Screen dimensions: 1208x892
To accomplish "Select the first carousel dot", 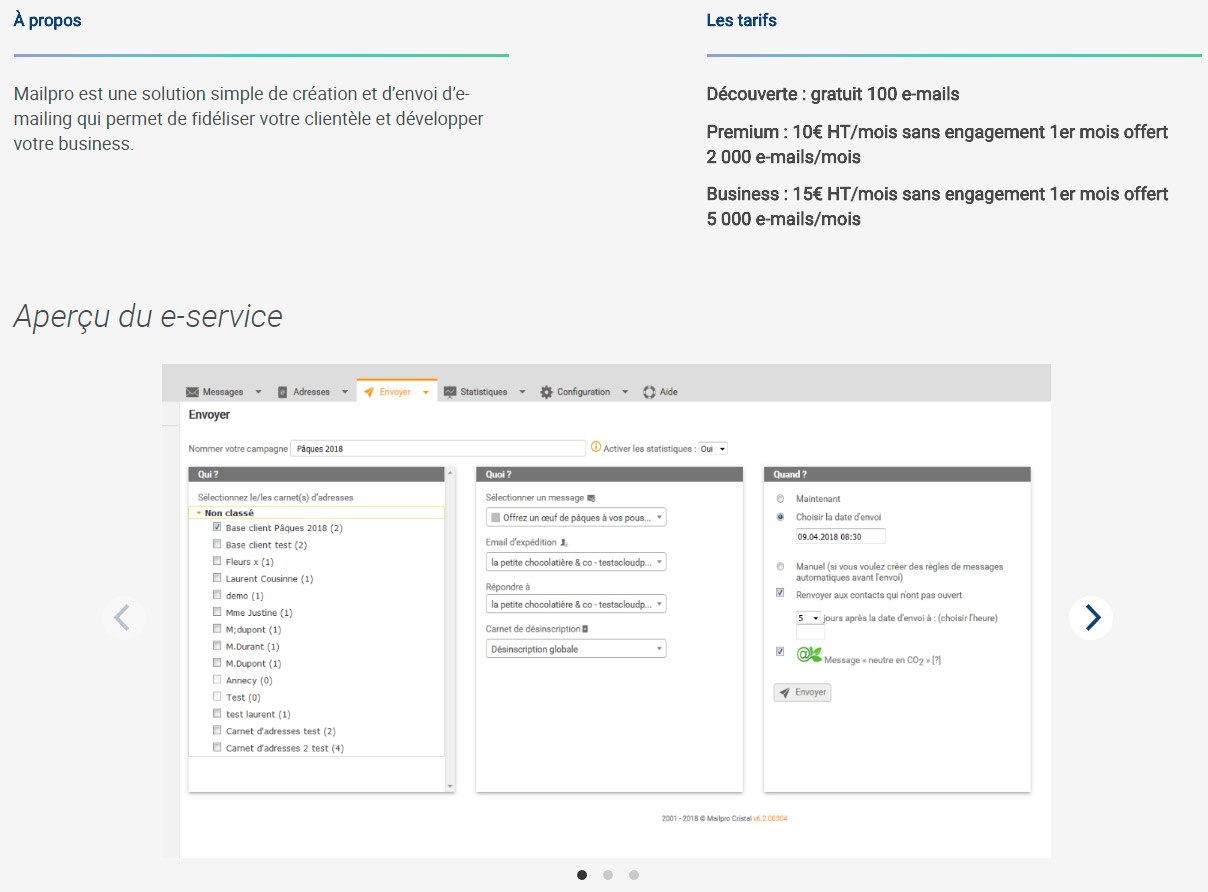I will (582, 875).
